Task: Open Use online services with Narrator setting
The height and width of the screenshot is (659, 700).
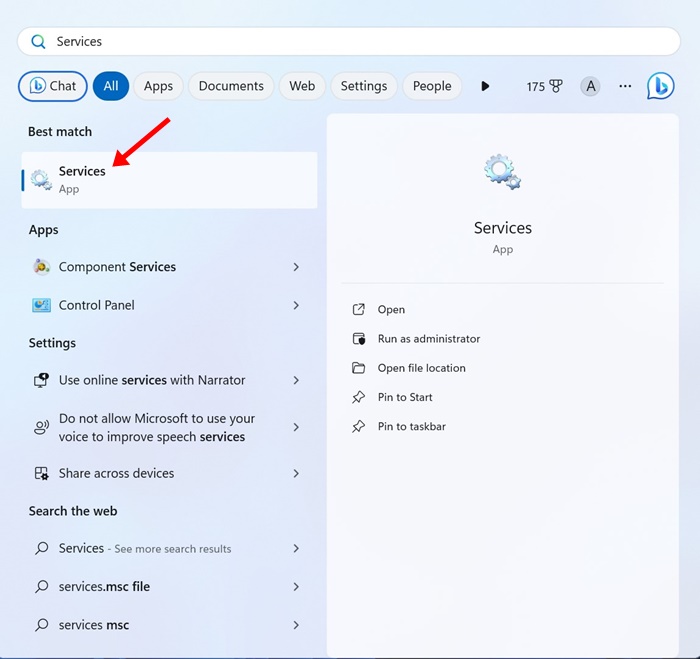Action: click(x=170, y=380)
